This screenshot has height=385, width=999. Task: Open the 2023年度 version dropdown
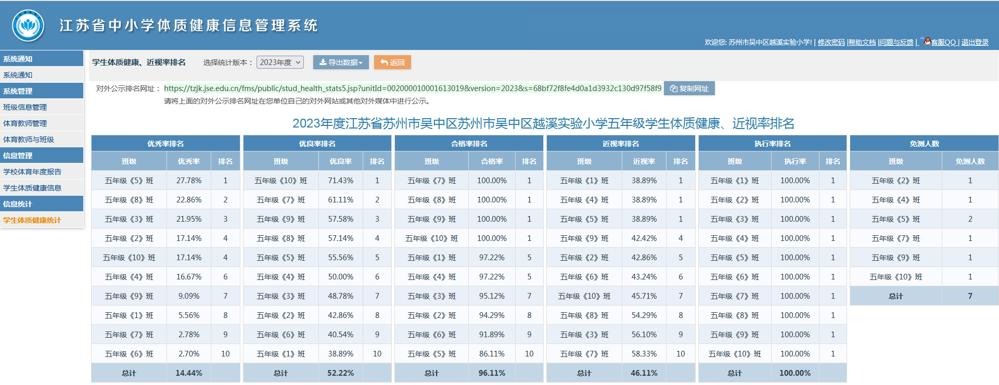(x=280, y=62)
